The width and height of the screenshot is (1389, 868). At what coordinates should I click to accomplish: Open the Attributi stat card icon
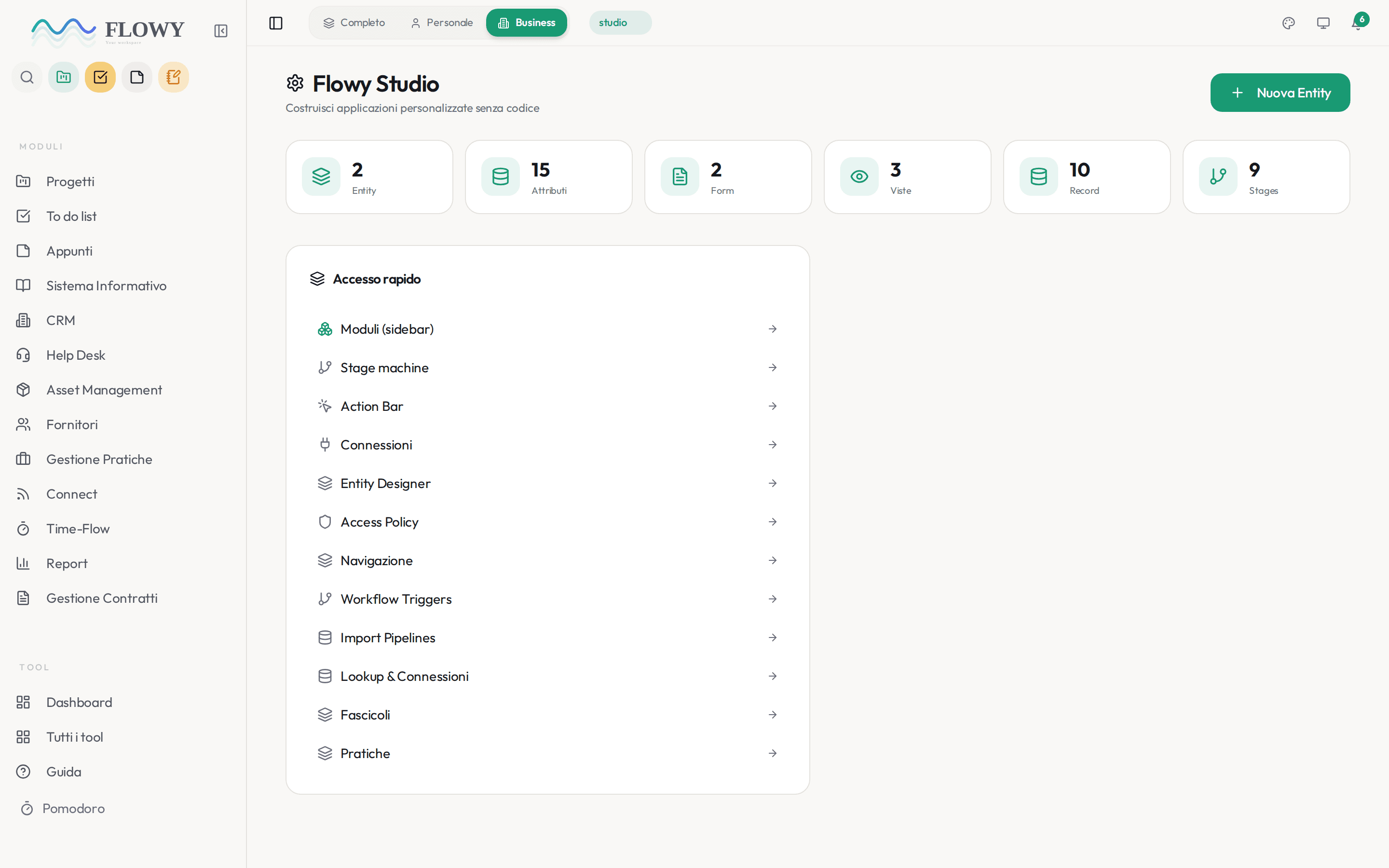[501, 177]
